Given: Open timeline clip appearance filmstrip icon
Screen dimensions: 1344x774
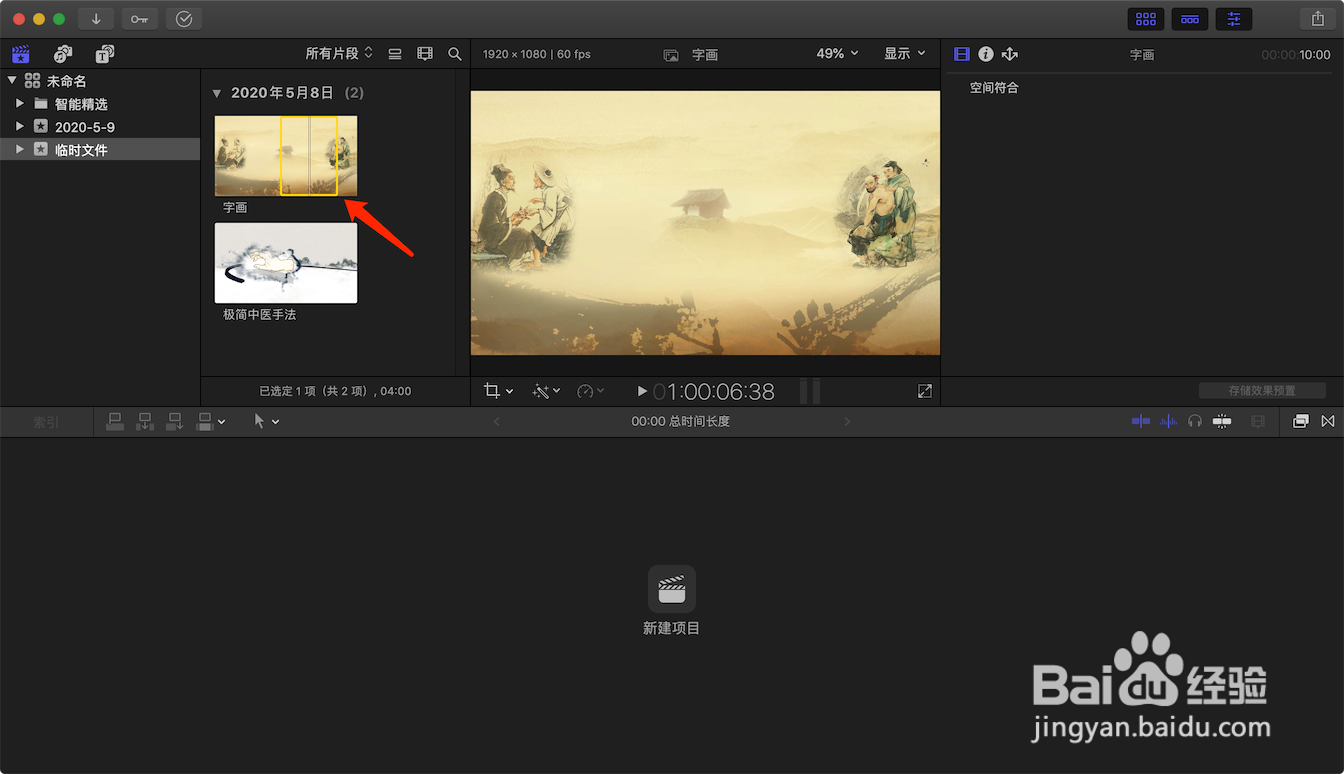Looking at the screenshot, I should coord(1258,422).
